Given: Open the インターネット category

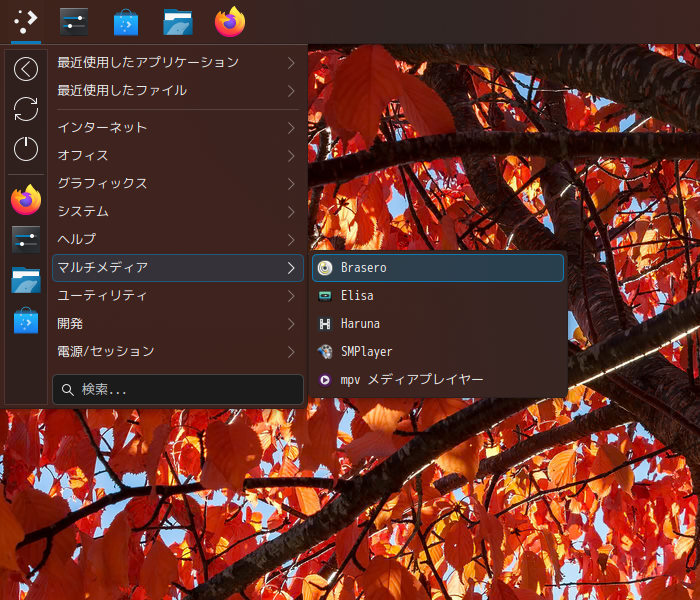Looking at the screenshot, I should (178, 128).
